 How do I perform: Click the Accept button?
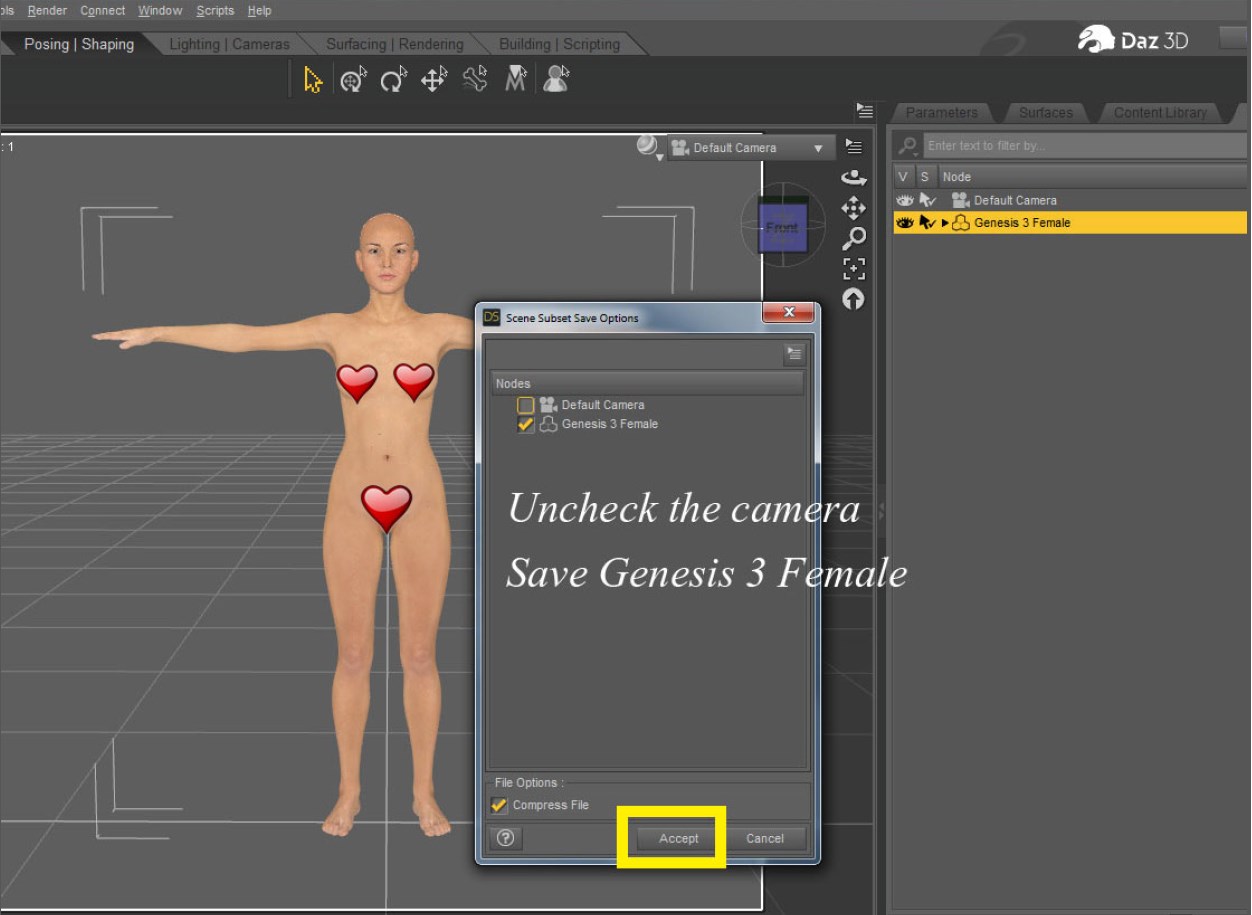tap(678, 838)
